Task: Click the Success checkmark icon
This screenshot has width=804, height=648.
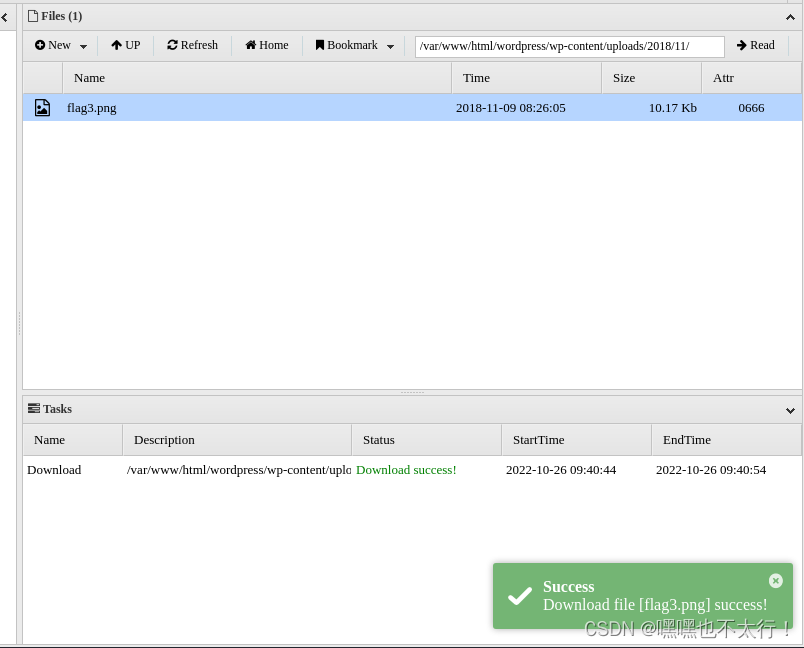Action: click(519, 596)
